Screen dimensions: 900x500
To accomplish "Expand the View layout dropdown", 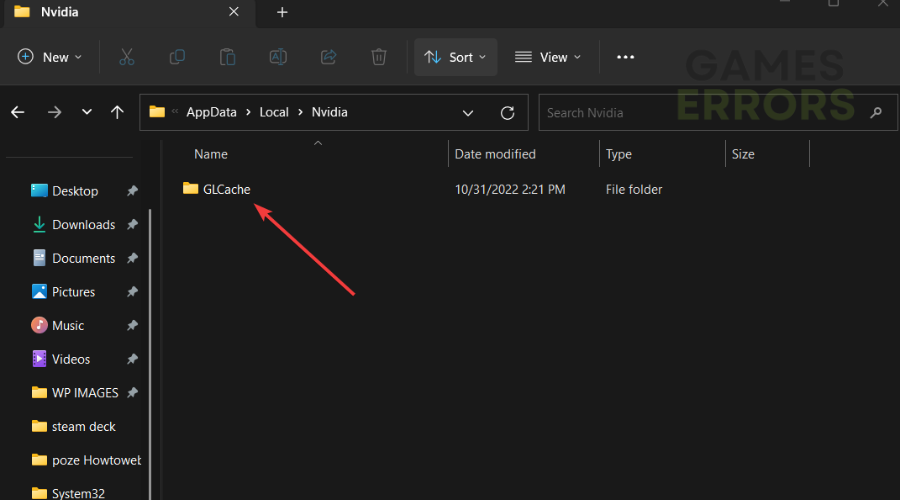I will tap(546, 57).
